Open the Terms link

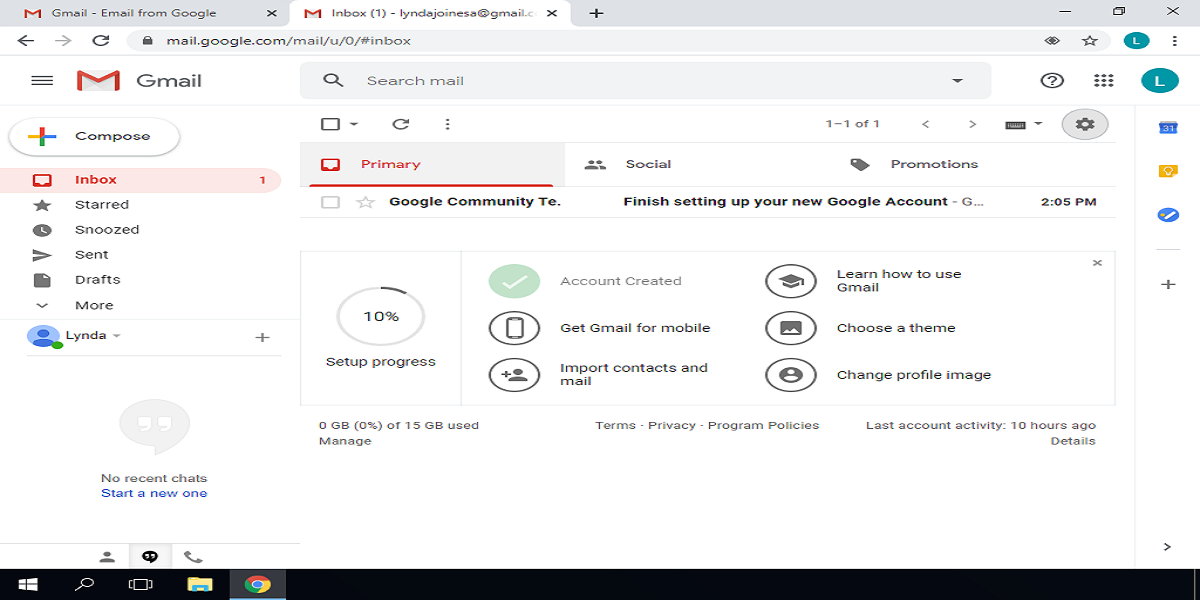(615, 425)
